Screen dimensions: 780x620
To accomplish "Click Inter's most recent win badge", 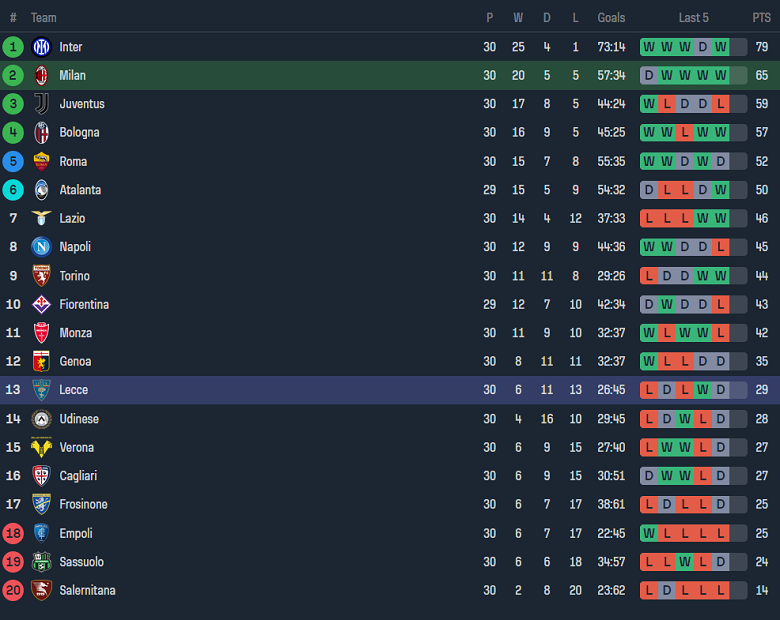I will [720, 47].
